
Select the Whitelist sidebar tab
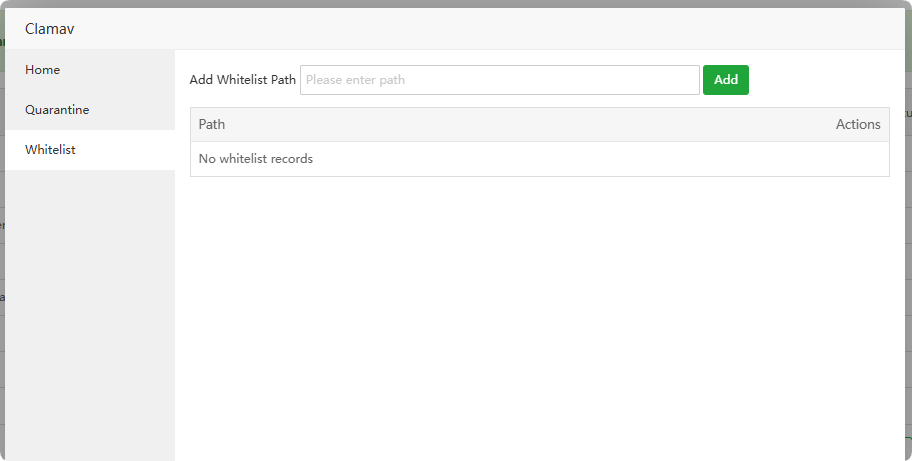[x=50, y=150]
